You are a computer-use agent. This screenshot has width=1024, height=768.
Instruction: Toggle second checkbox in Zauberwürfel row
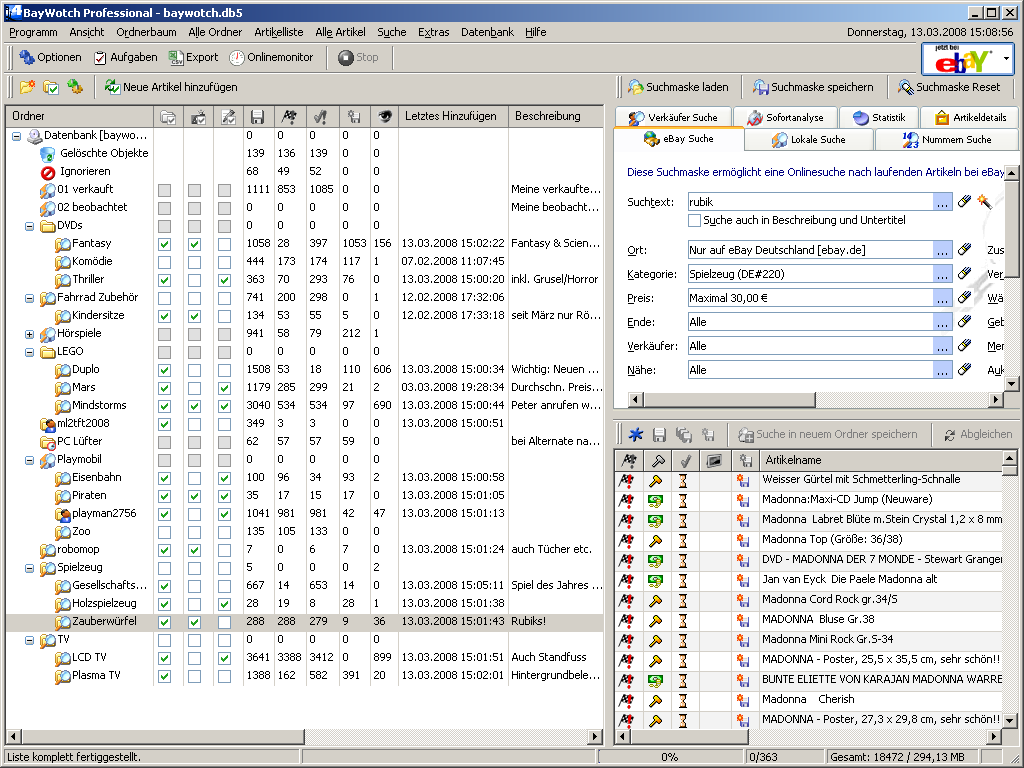point(195,622)
